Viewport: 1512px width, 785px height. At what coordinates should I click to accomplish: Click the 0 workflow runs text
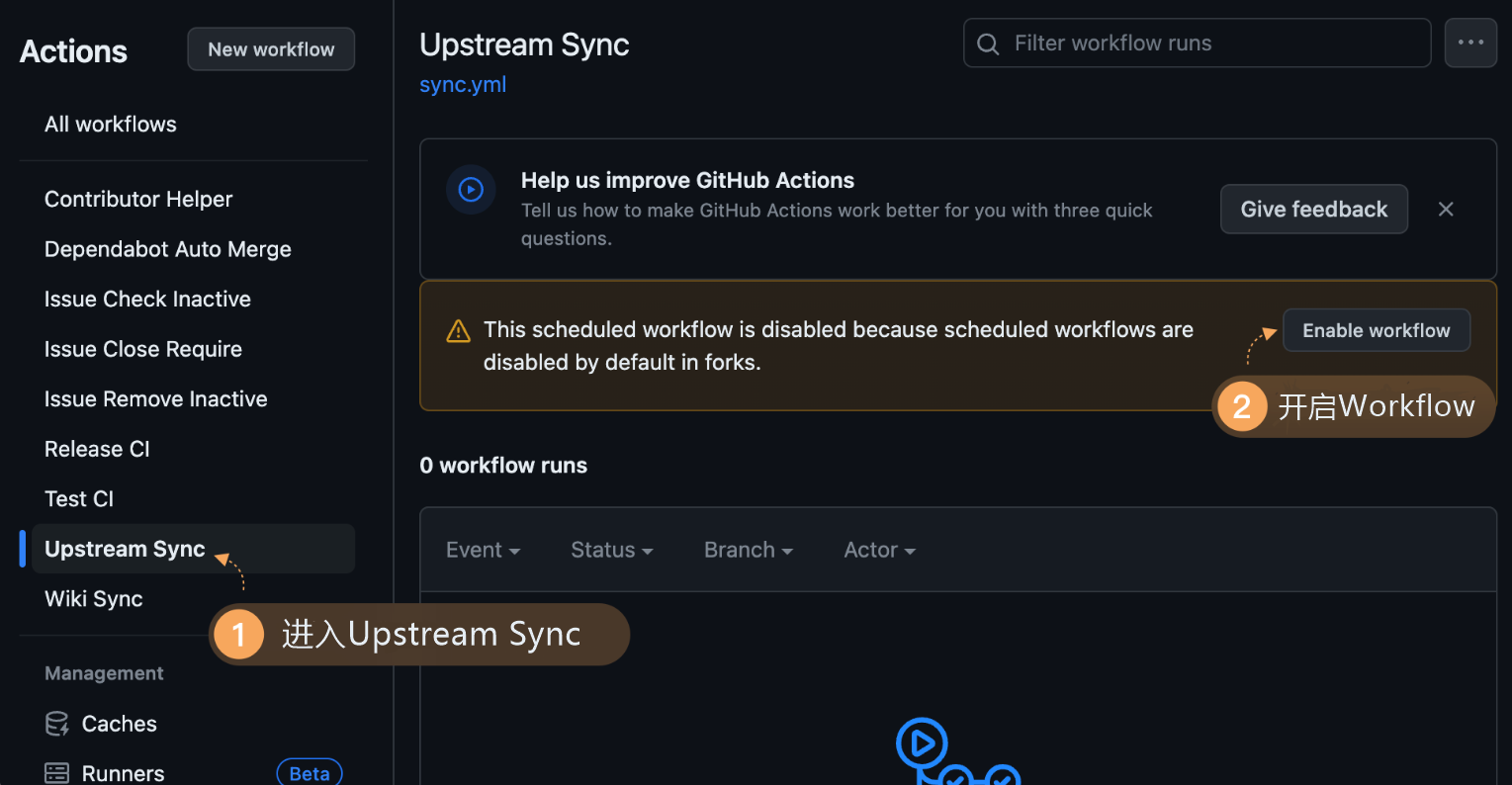(x=503, y=466)
